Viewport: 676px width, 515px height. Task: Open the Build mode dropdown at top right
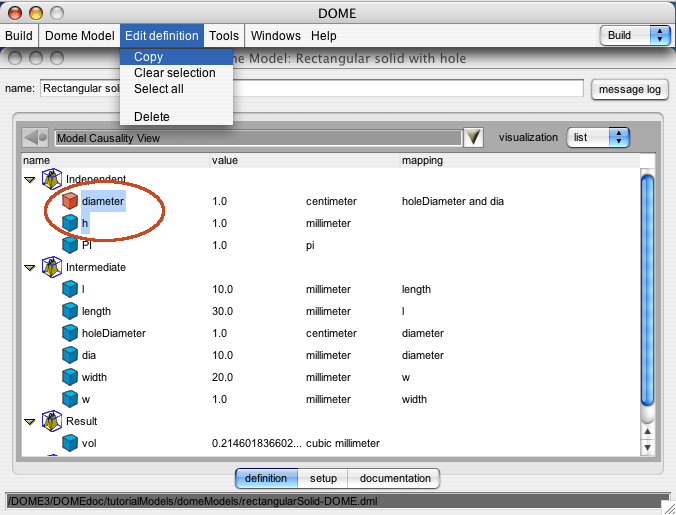(x=635, y=35)
